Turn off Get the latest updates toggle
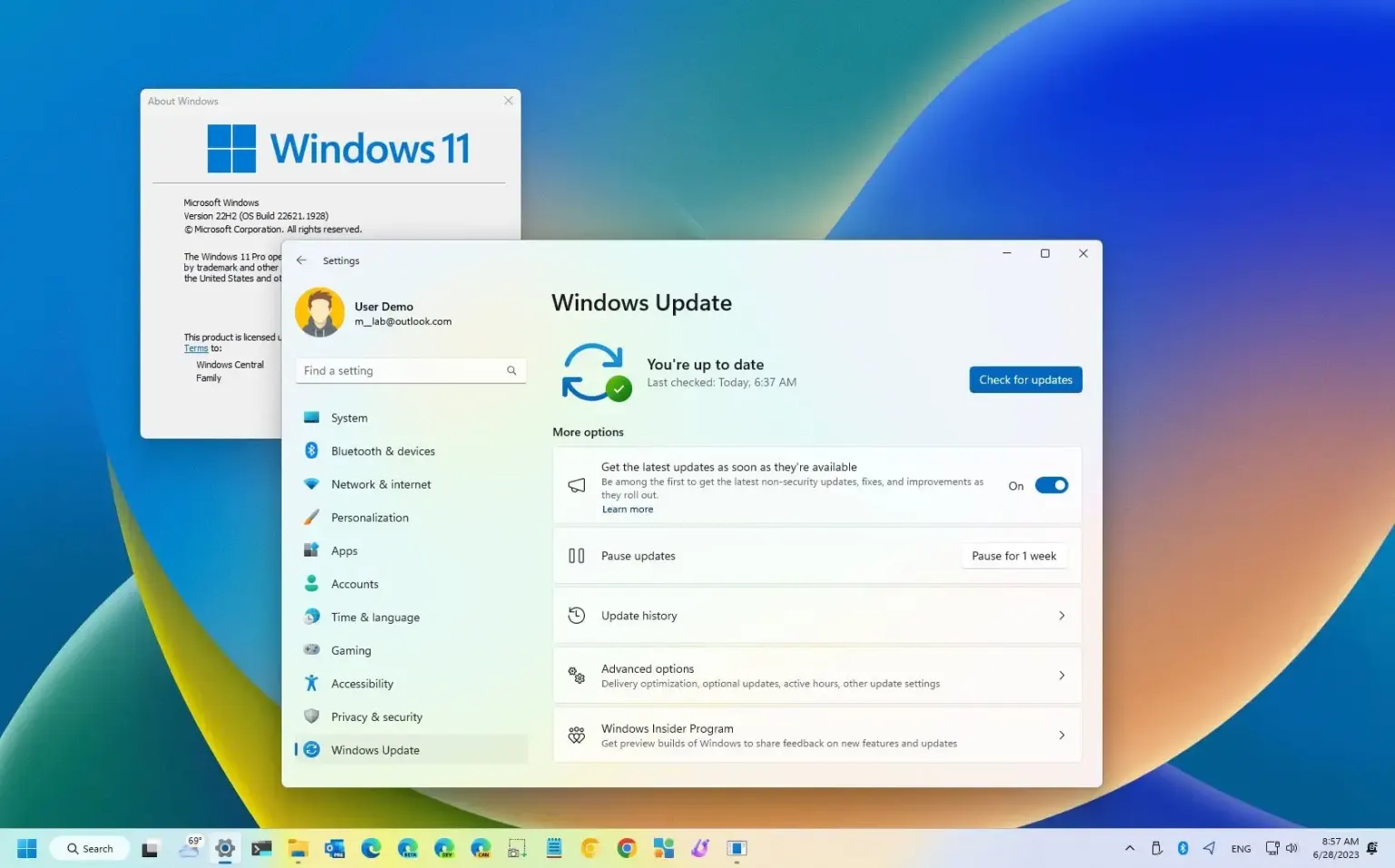 pos(1052,486)
